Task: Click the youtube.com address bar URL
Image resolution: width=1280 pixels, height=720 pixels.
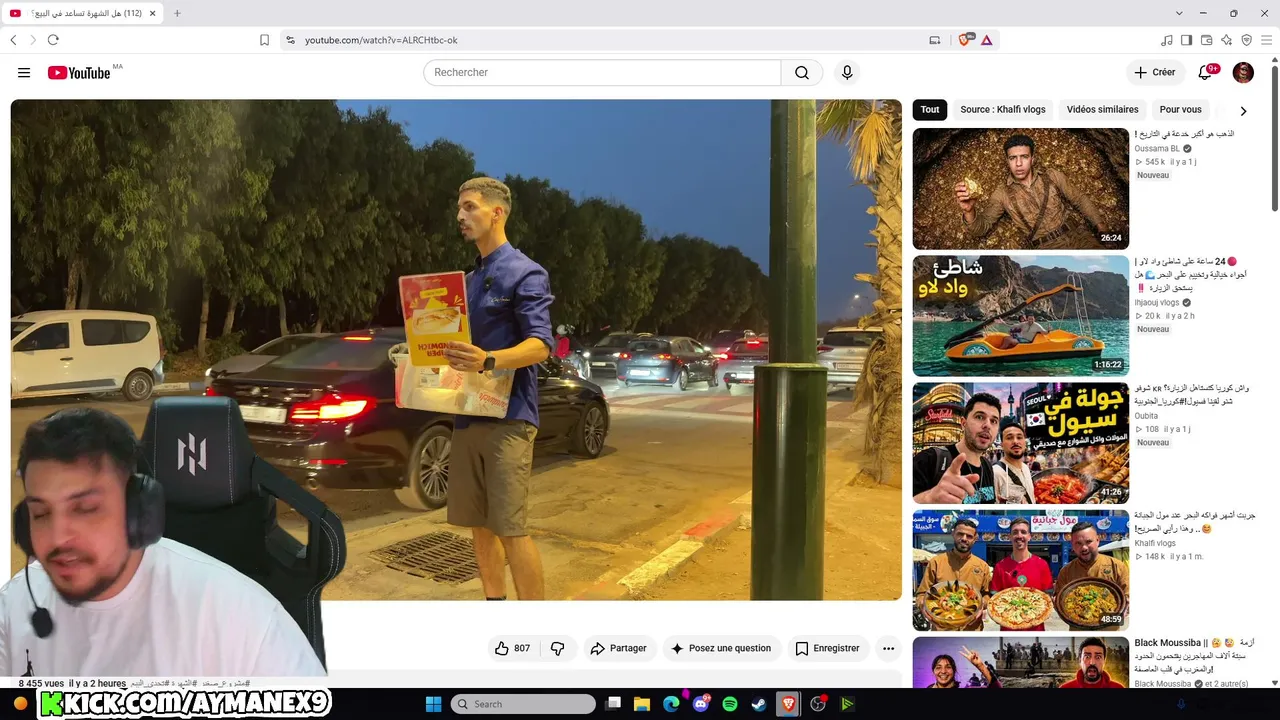Action: pos(381,40)
